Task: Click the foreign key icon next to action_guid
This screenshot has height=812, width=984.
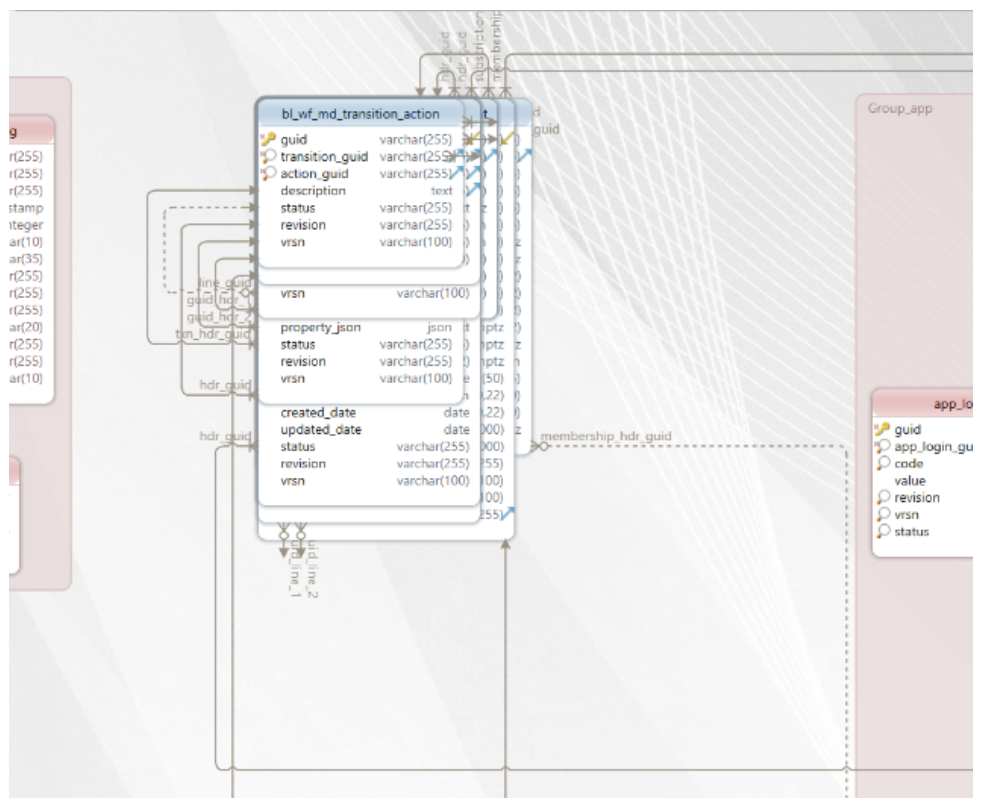Action: (x=267, y=174)
